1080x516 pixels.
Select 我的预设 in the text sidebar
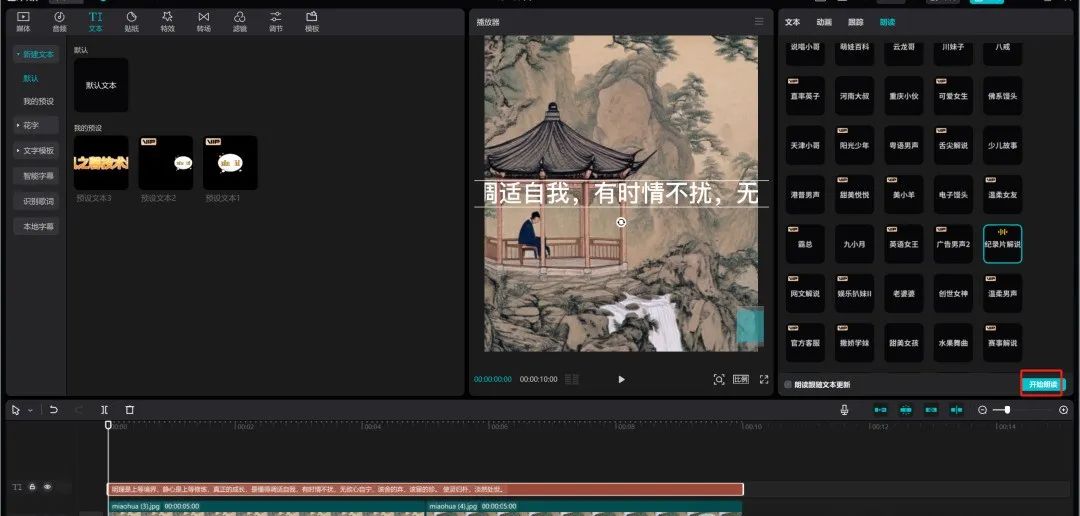tap(39, 101)
